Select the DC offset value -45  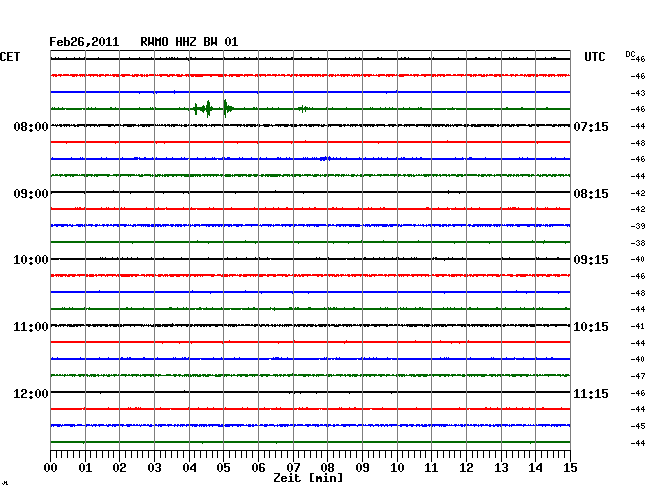[x=638, y=426]
